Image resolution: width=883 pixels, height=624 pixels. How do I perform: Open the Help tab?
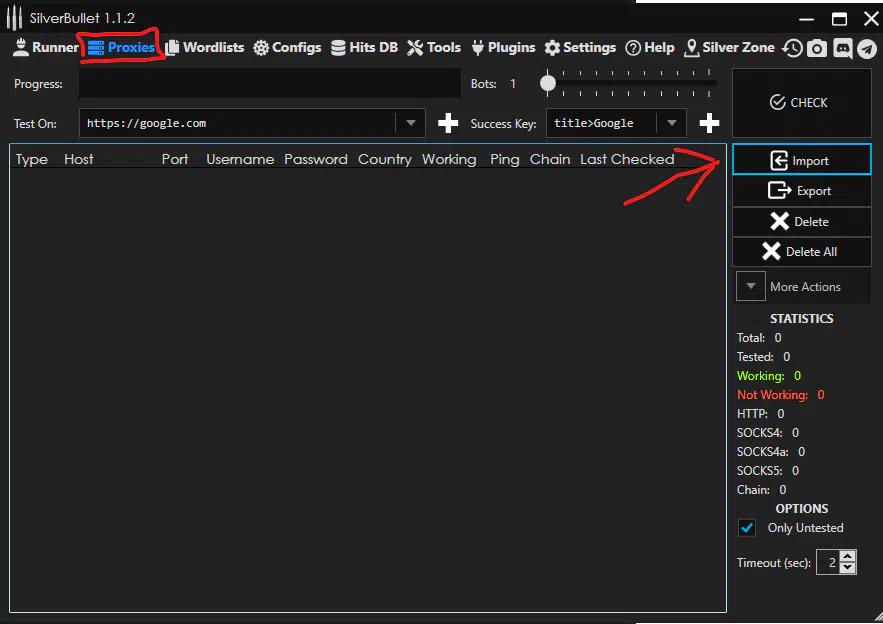coord(650,47)
